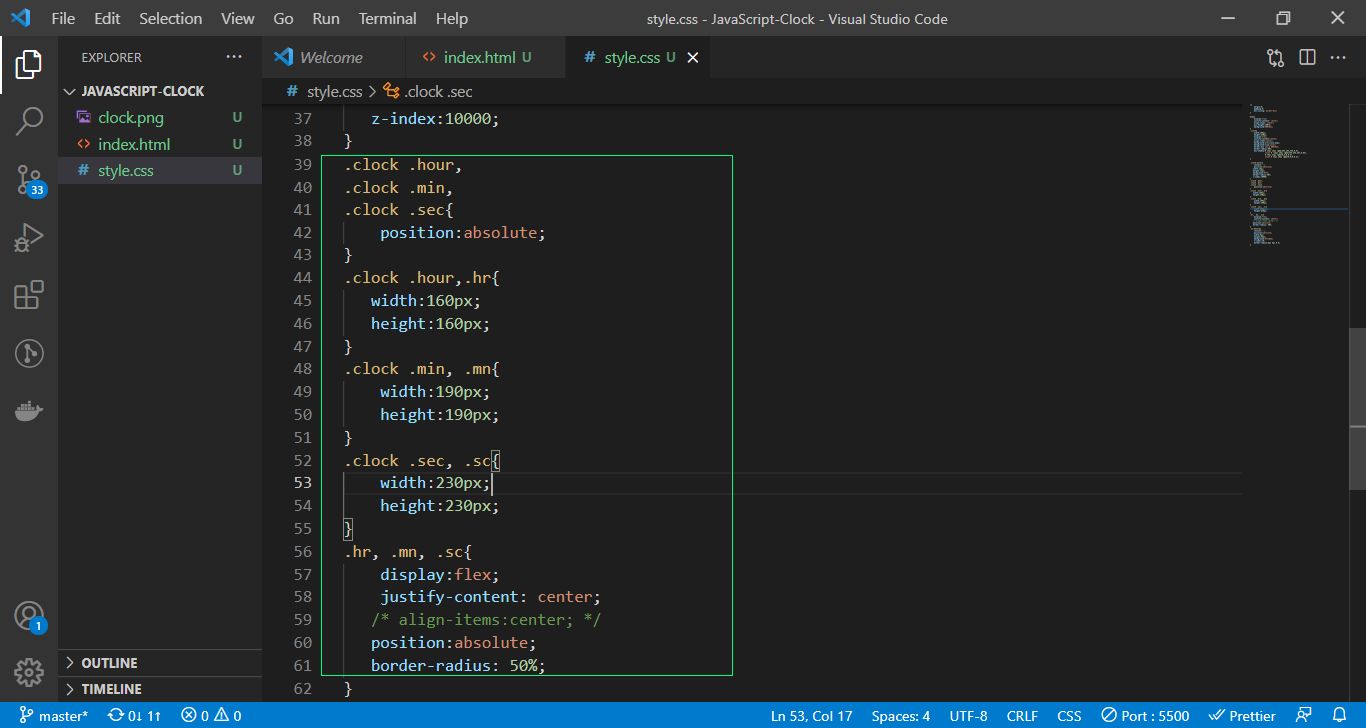
Task: Open the Extensions view
Action: pyautogui.click(x=28, y=295)
